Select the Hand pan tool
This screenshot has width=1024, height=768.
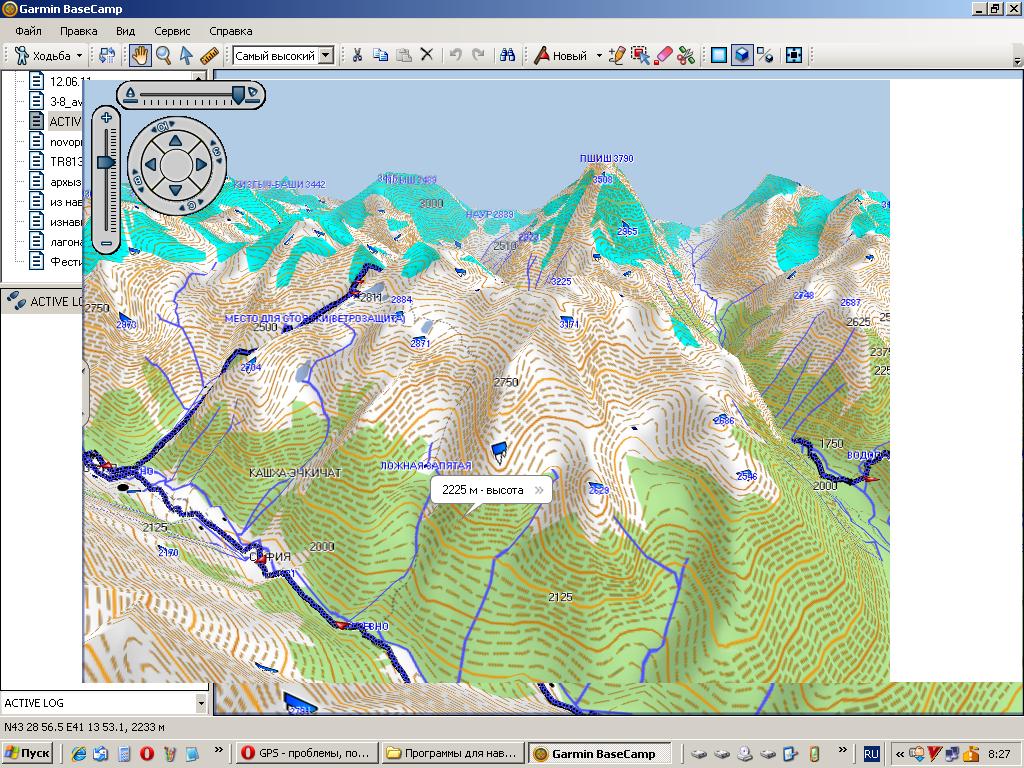140,56
